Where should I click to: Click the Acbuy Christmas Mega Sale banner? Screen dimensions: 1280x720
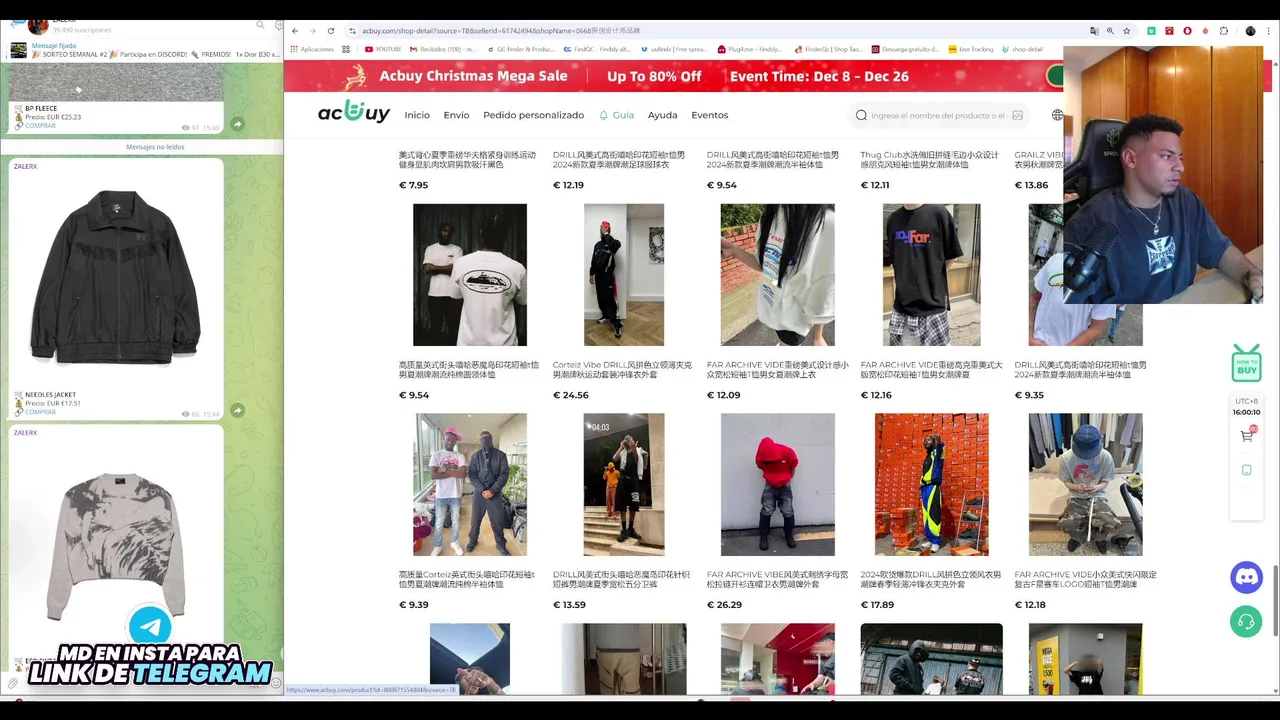tap(672, 76)
